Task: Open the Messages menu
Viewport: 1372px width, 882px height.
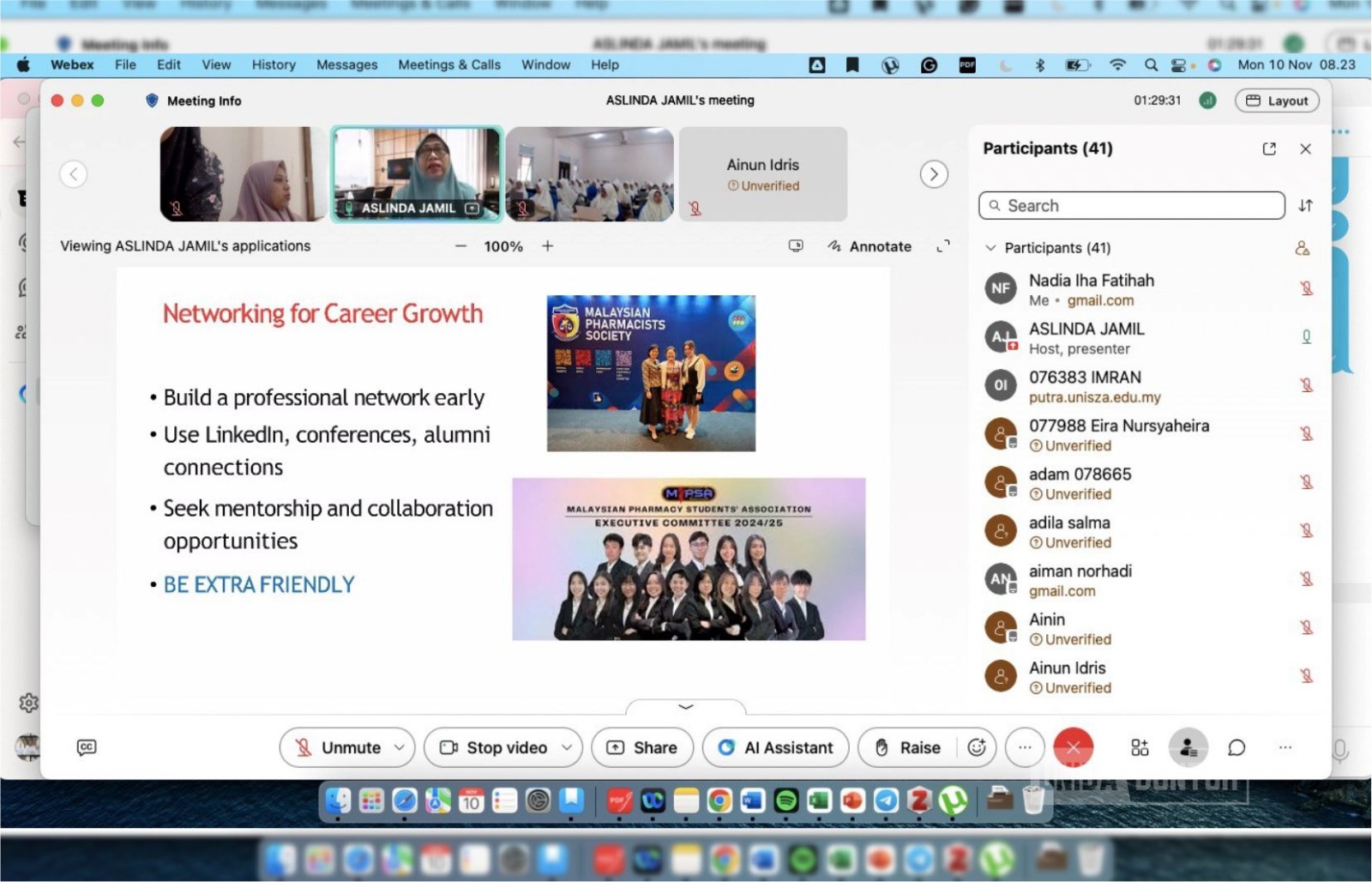Action: pyautogui.click(x=346, y=64)
